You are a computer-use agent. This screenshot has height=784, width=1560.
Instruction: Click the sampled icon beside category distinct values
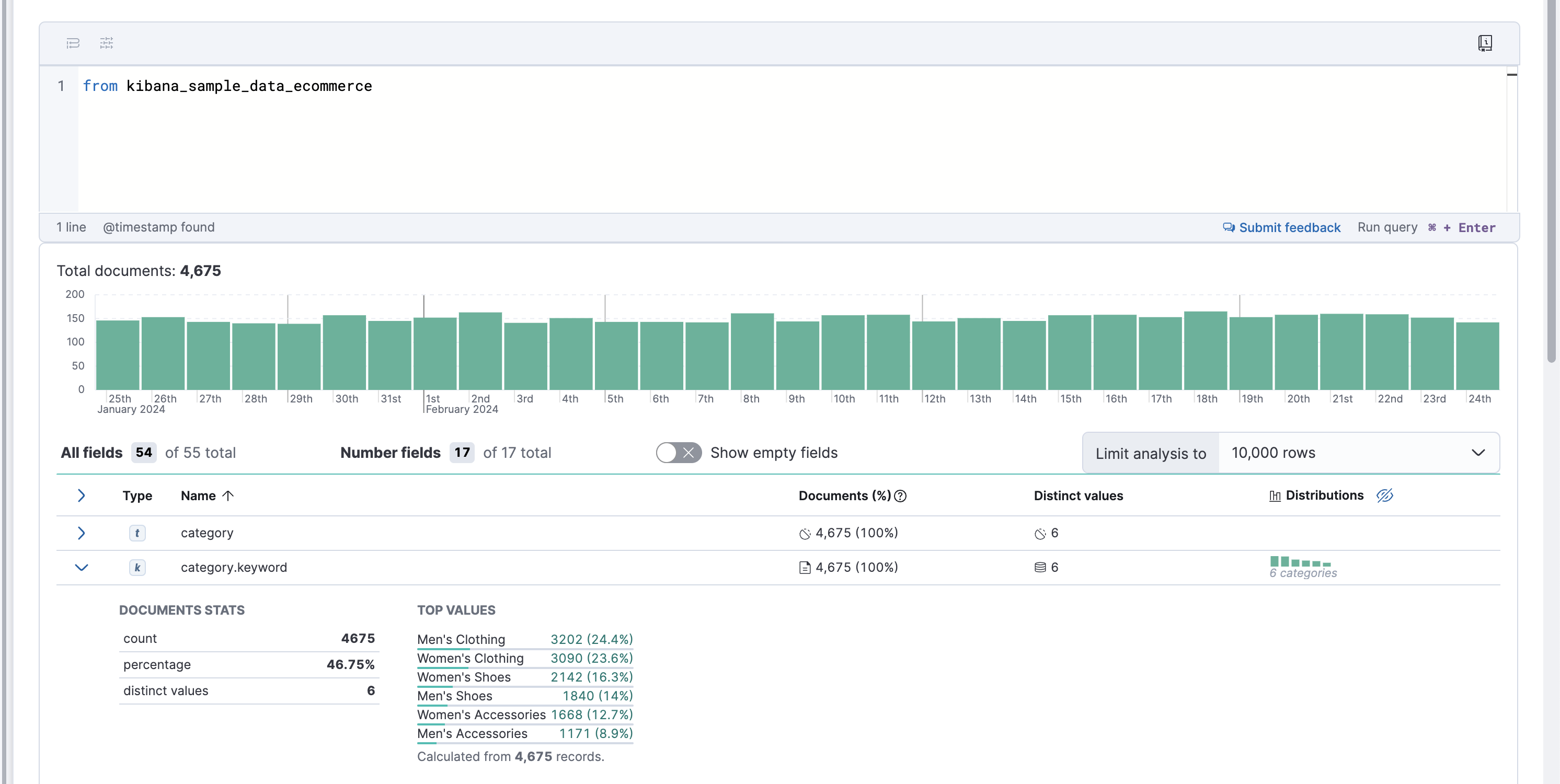[1040, 533]
